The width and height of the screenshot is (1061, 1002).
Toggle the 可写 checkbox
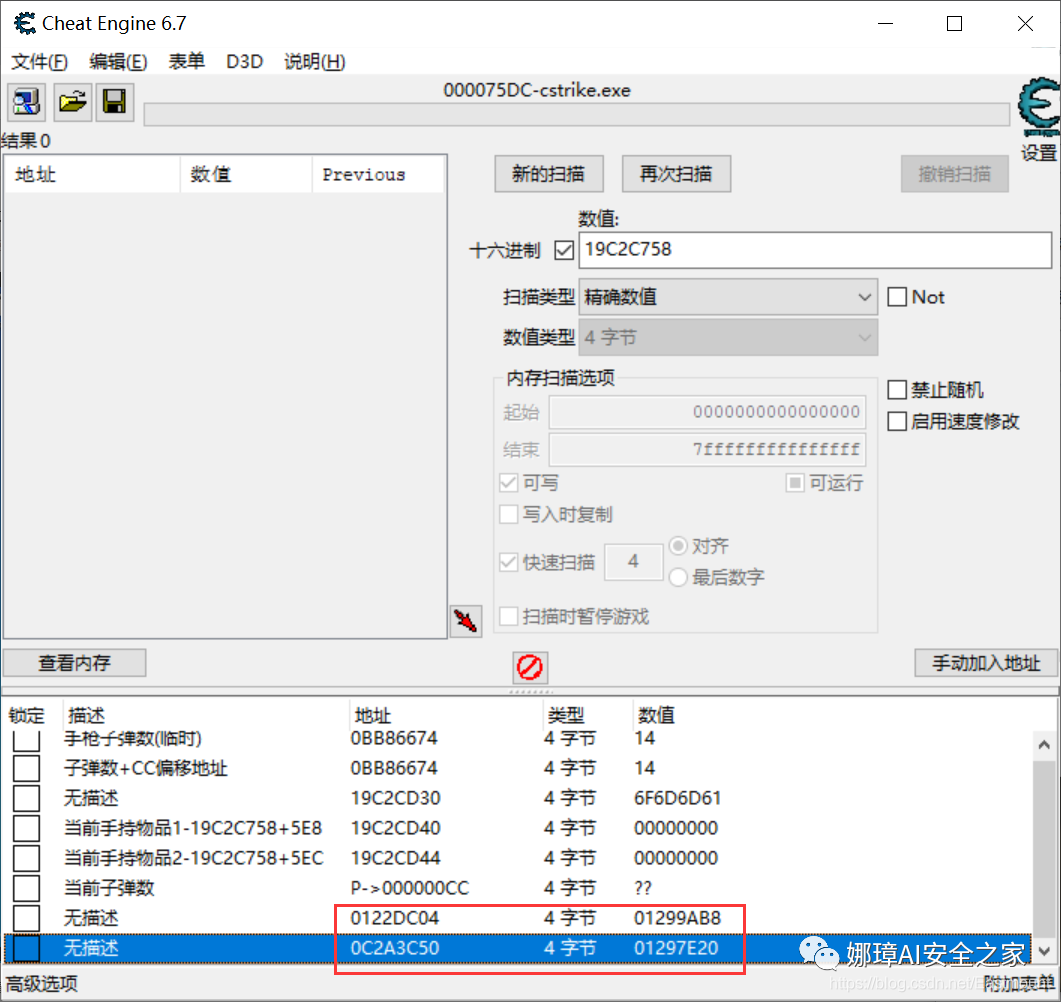tap(508, 483)
